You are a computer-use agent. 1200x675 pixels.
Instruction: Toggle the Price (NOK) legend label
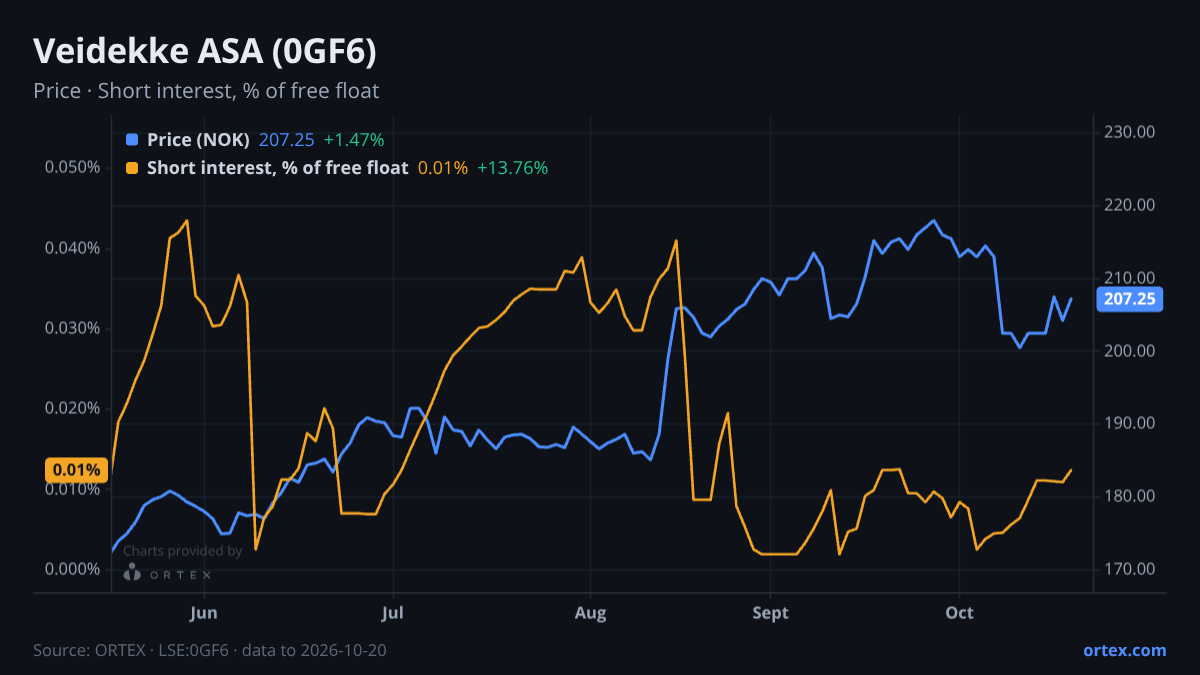(x=198, y=140)
